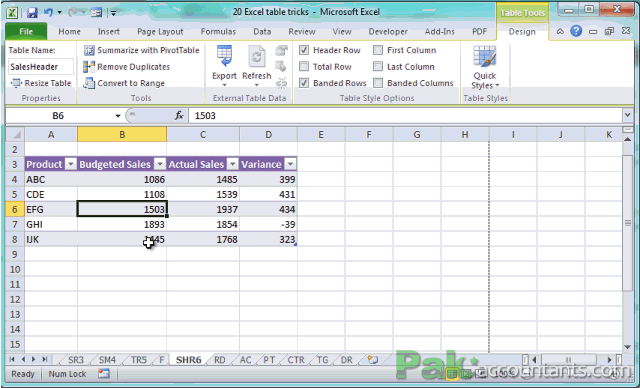Click Summarize with PivotTable
This screenshot has width=640, height=388.
point(142,50)
